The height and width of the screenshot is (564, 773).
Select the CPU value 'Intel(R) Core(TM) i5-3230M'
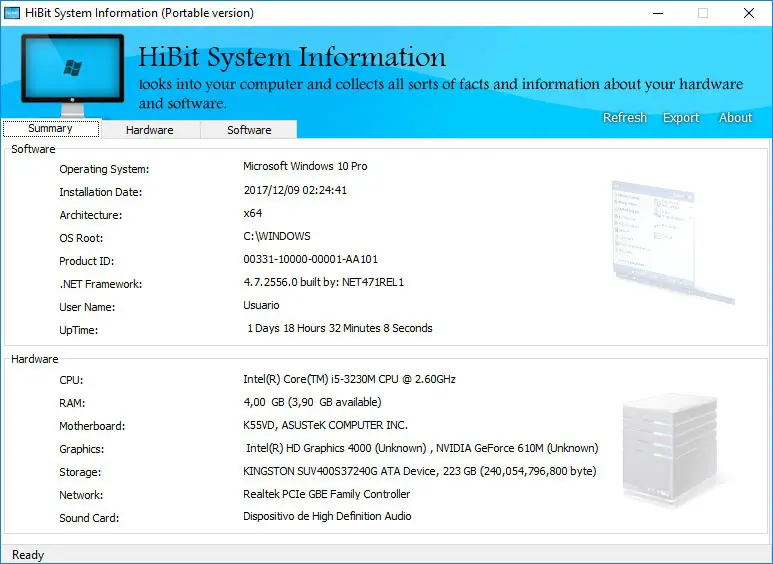coord(310,379)
